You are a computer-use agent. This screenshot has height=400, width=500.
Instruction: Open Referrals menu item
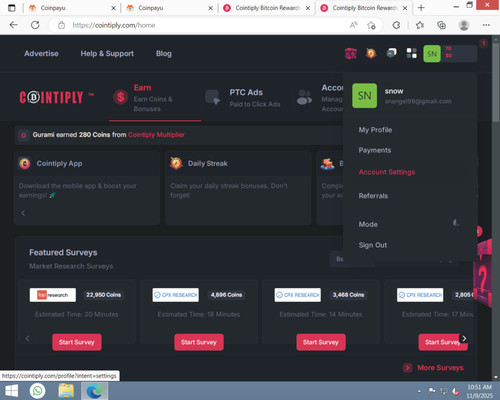click(373, 196)
